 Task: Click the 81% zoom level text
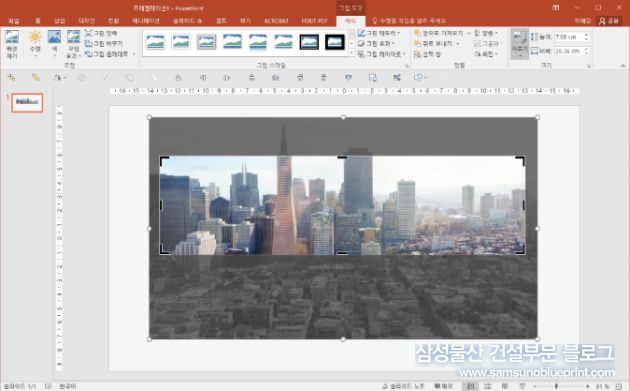[602, 386]
